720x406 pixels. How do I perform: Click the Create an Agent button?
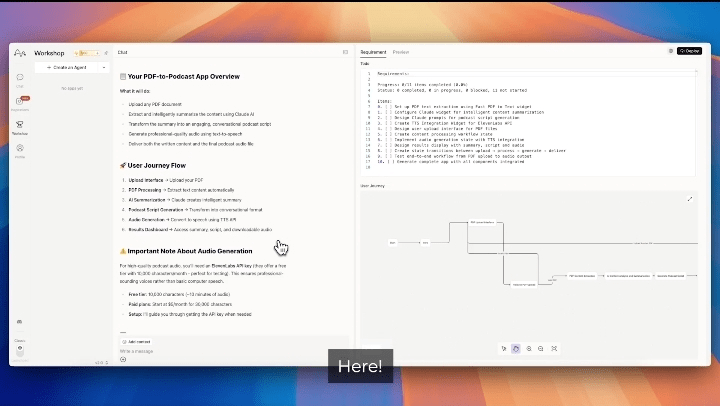(x=68, y=67)
